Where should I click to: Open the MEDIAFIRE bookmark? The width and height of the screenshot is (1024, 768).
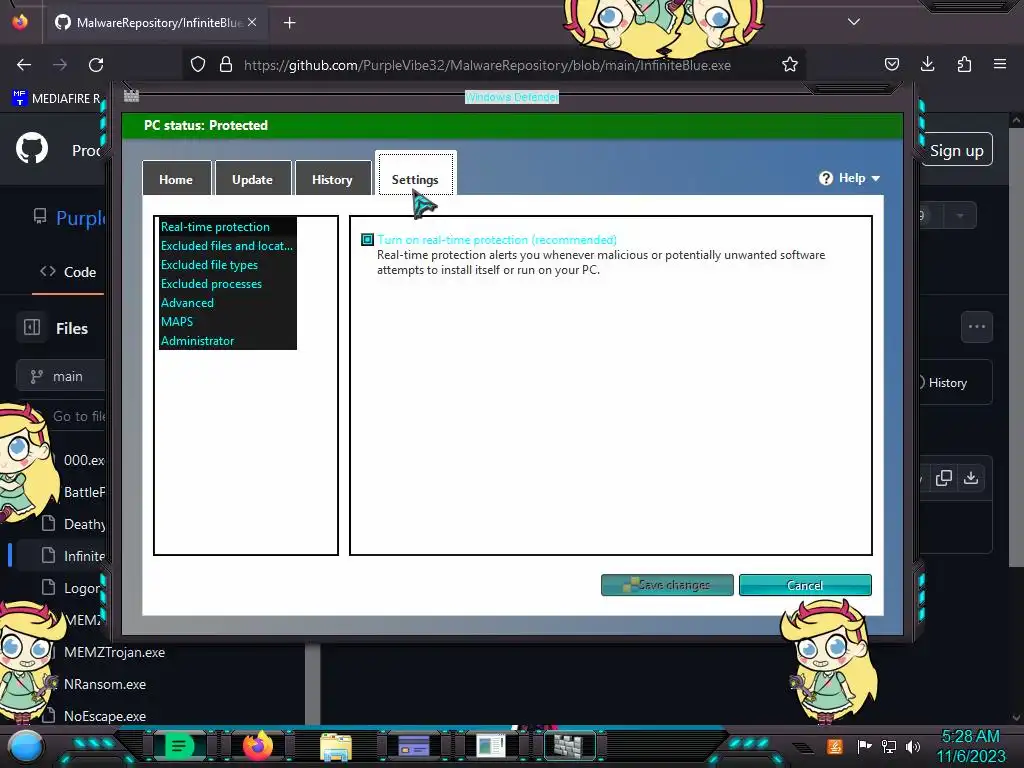tap(57, 99)
